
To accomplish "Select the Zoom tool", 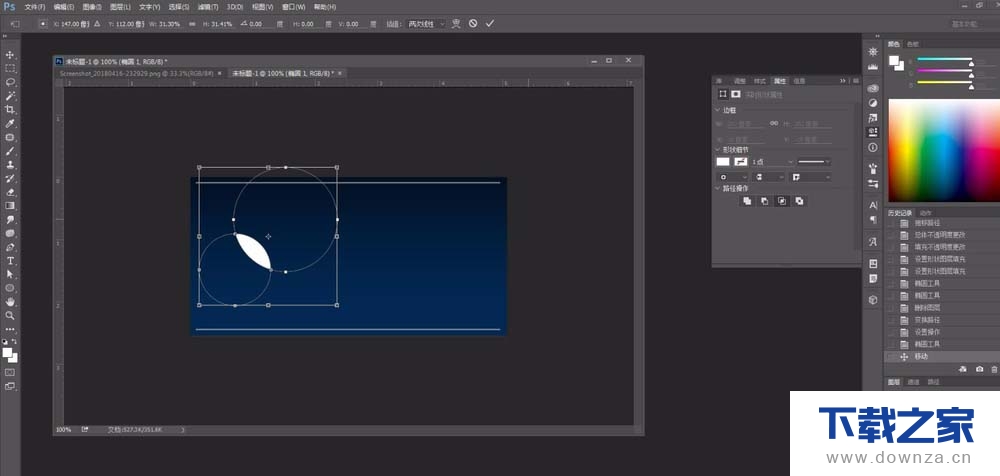I will point(10,316).
